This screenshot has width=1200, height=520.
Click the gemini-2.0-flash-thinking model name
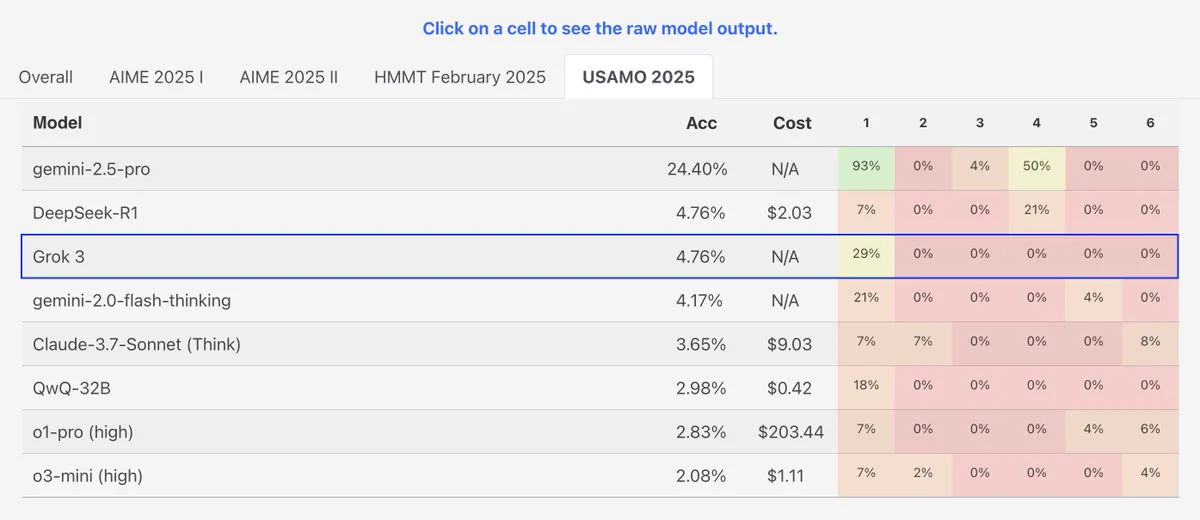(x=131, y=300)
